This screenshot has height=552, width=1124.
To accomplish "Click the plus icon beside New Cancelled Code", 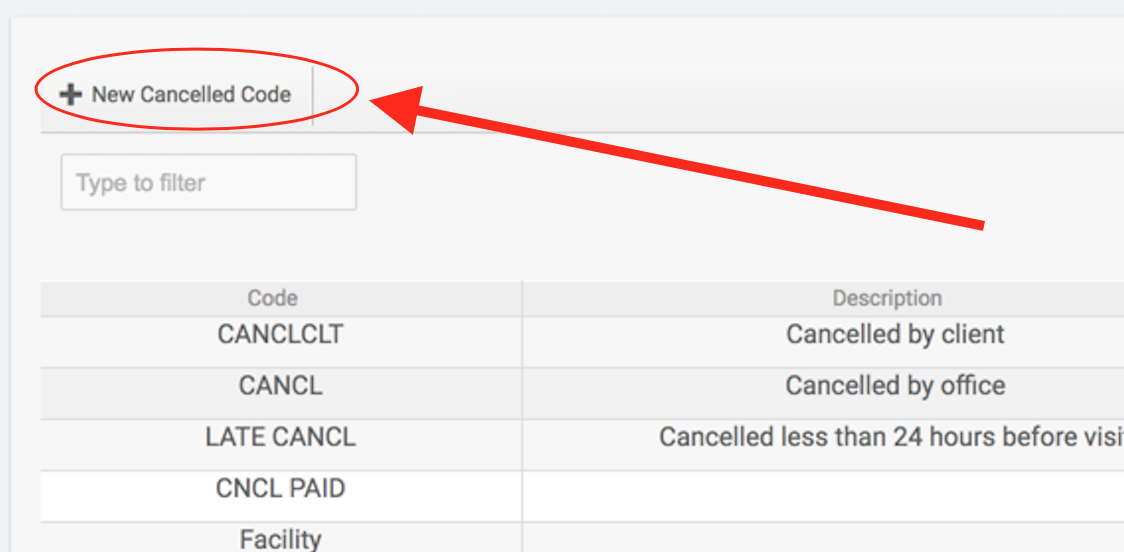I will pos(69,95).
